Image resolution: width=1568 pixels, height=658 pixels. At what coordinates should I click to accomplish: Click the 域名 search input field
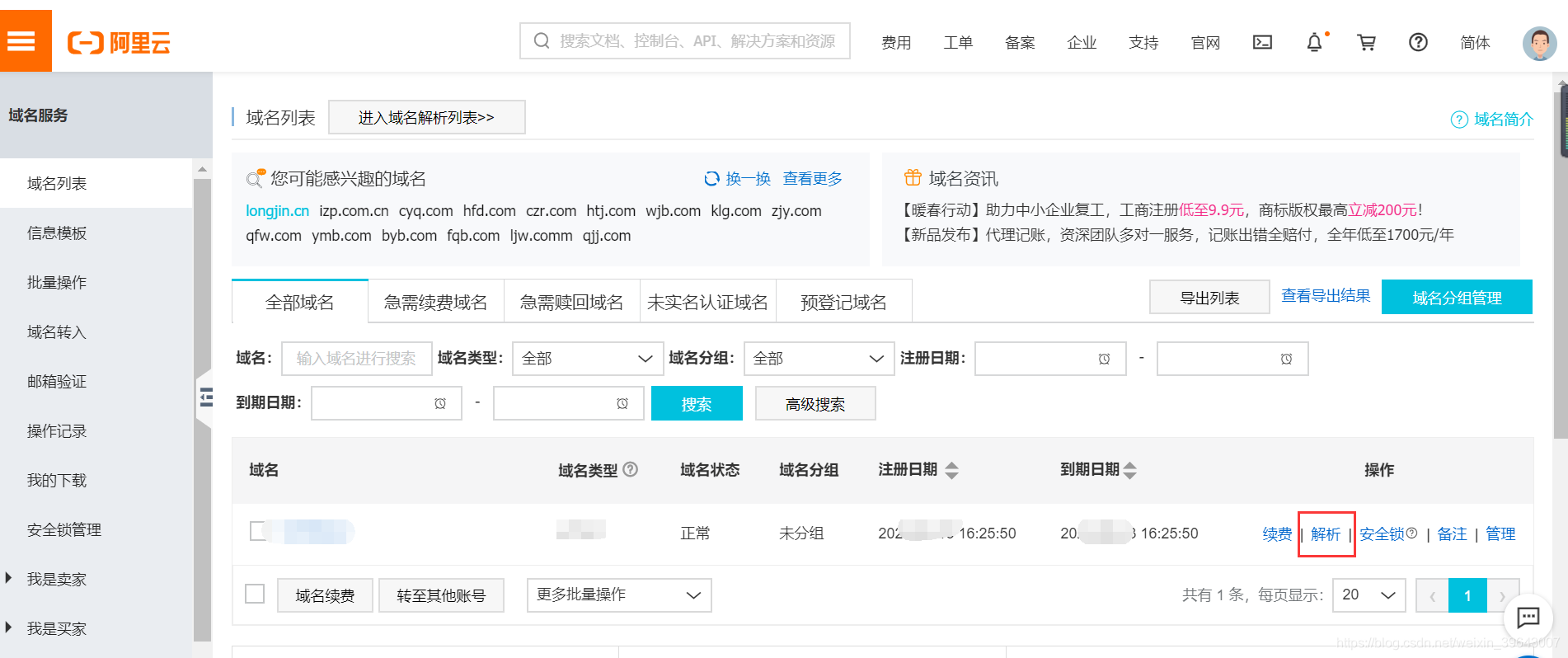[357, 359]
